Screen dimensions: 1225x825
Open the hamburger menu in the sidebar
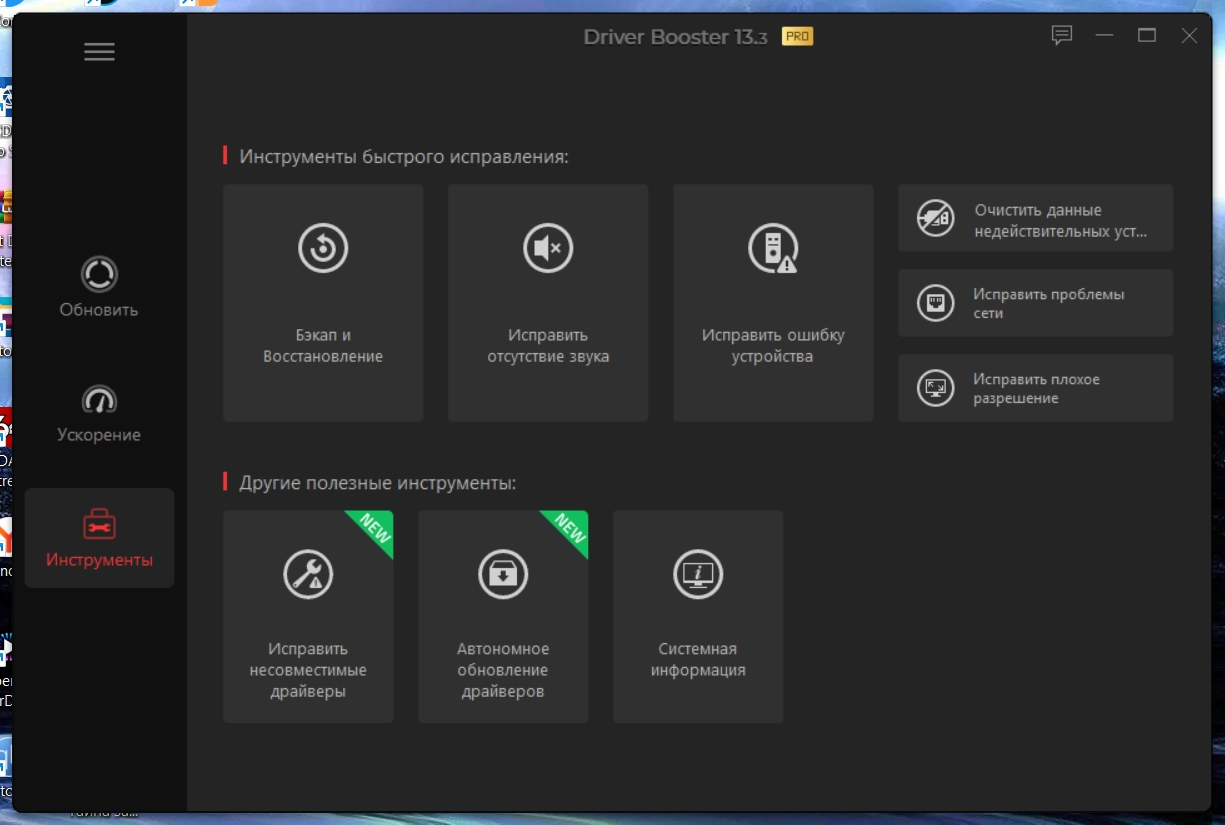[99, 52]
